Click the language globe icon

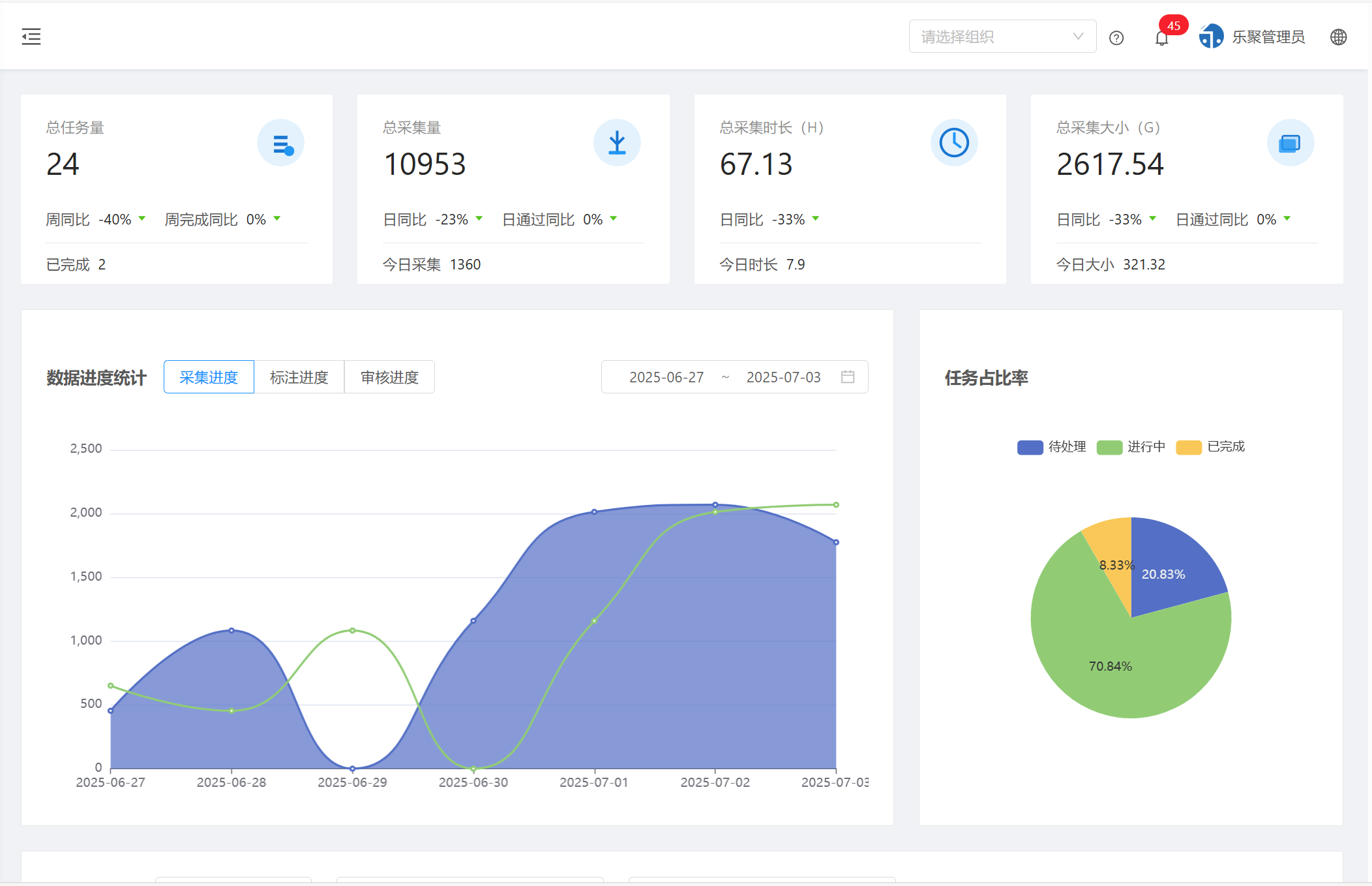click(1338, 37)
